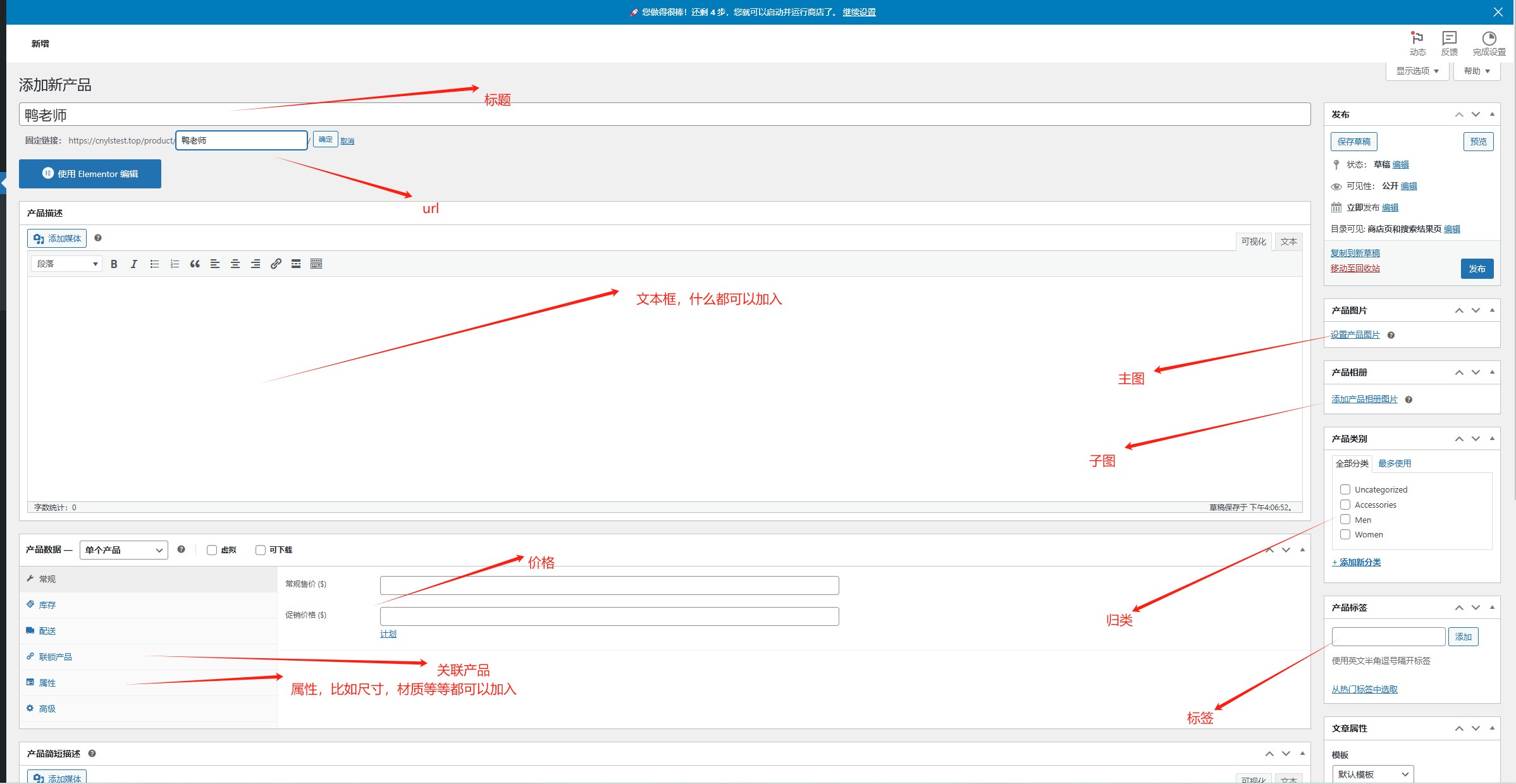The height and width of the screenshot is (784, 1516).
Task: Click the 发布 publish button
Action: [x=1477, y=269]
